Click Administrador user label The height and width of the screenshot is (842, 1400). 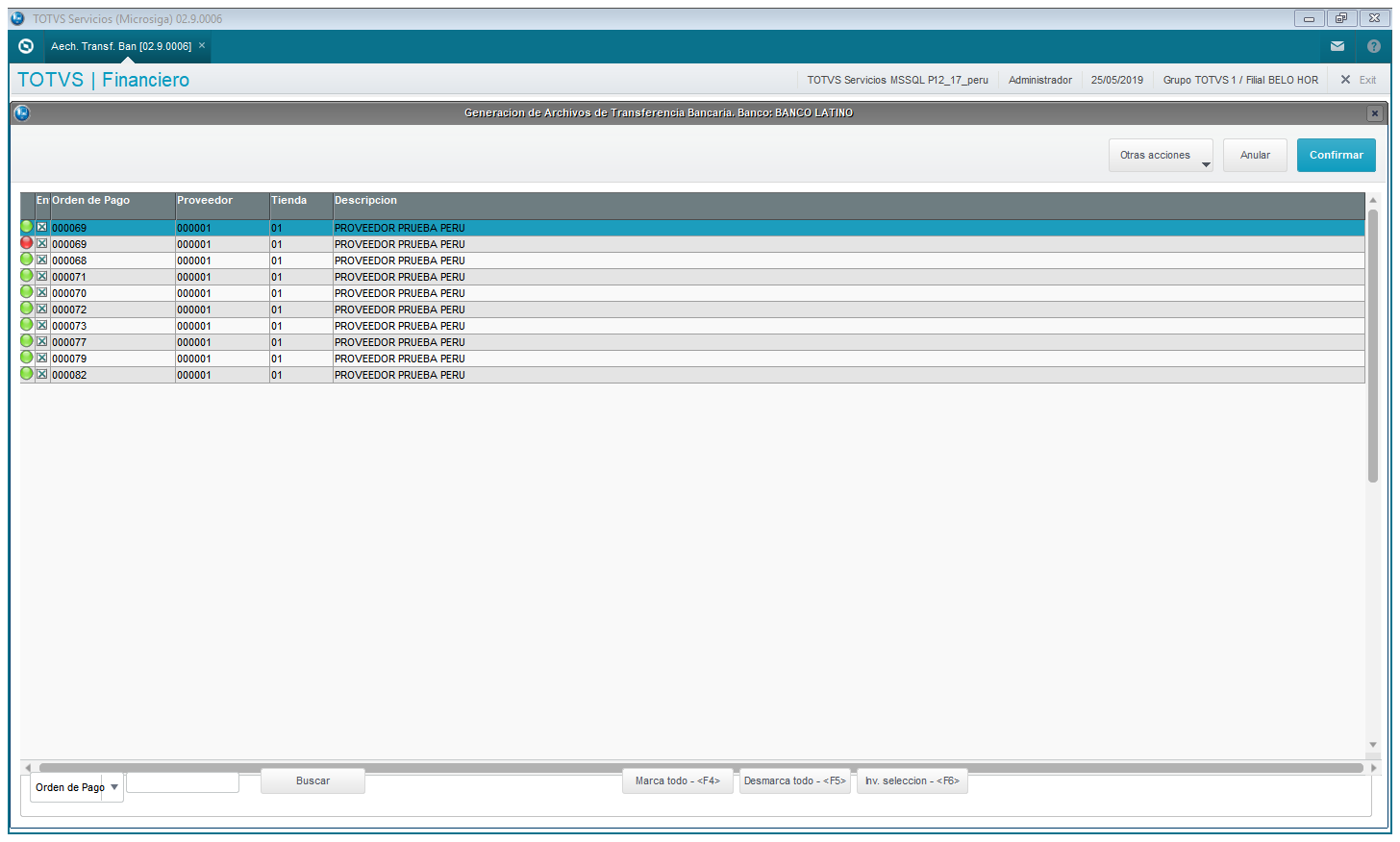(1039, 80)
